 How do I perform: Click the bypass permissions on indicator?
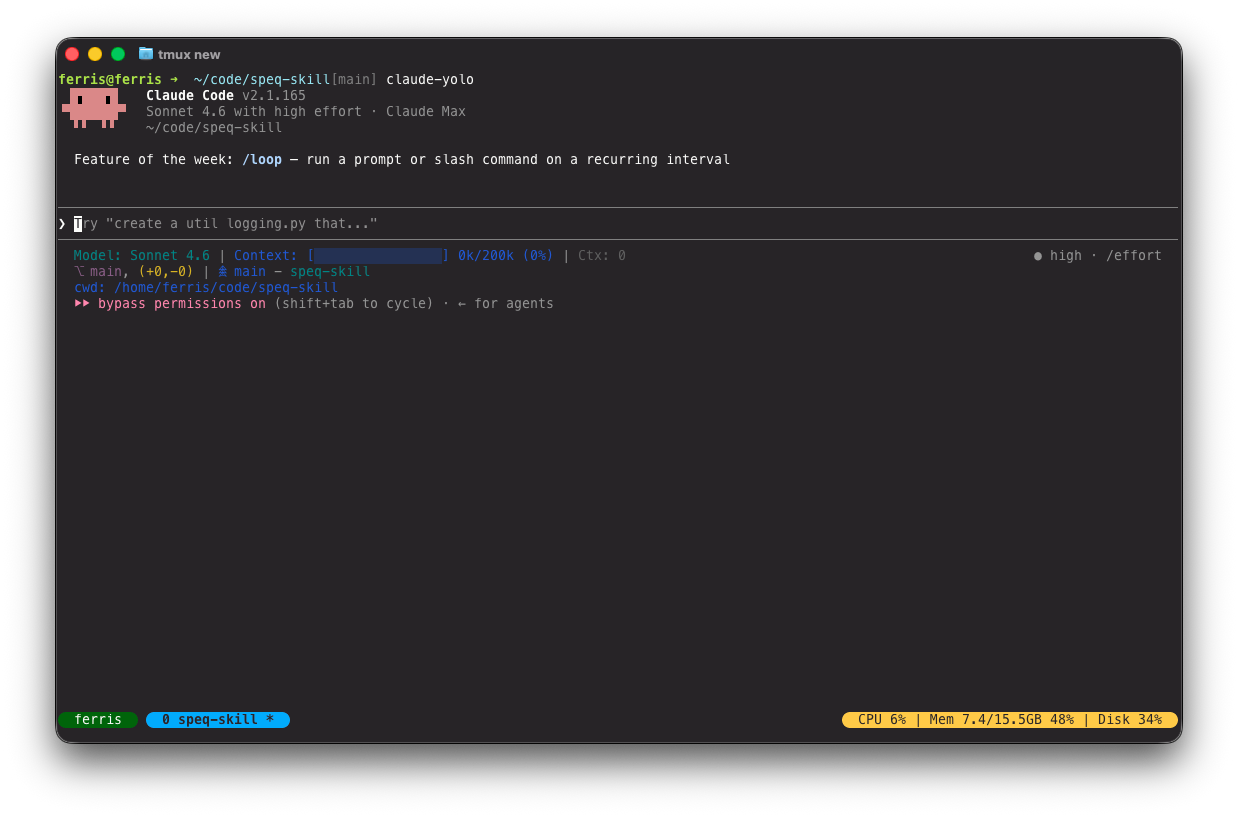[x=182, y=303]
